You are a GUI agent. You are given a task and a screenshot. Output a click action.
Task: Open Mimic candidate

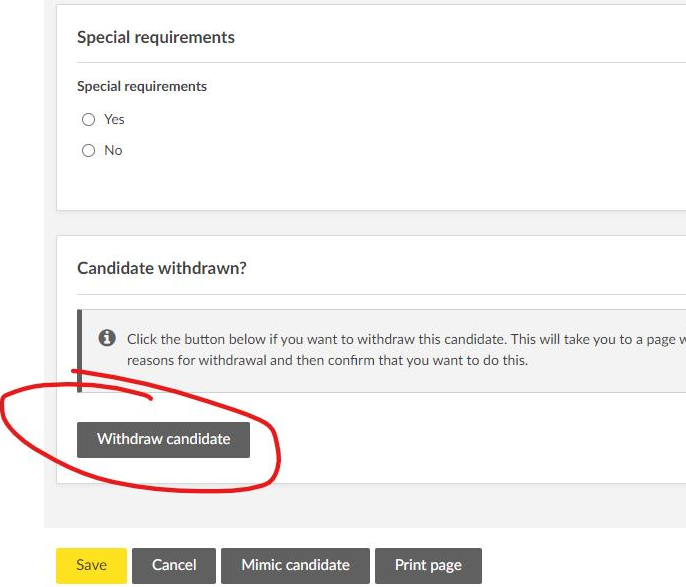coord(295,565)
